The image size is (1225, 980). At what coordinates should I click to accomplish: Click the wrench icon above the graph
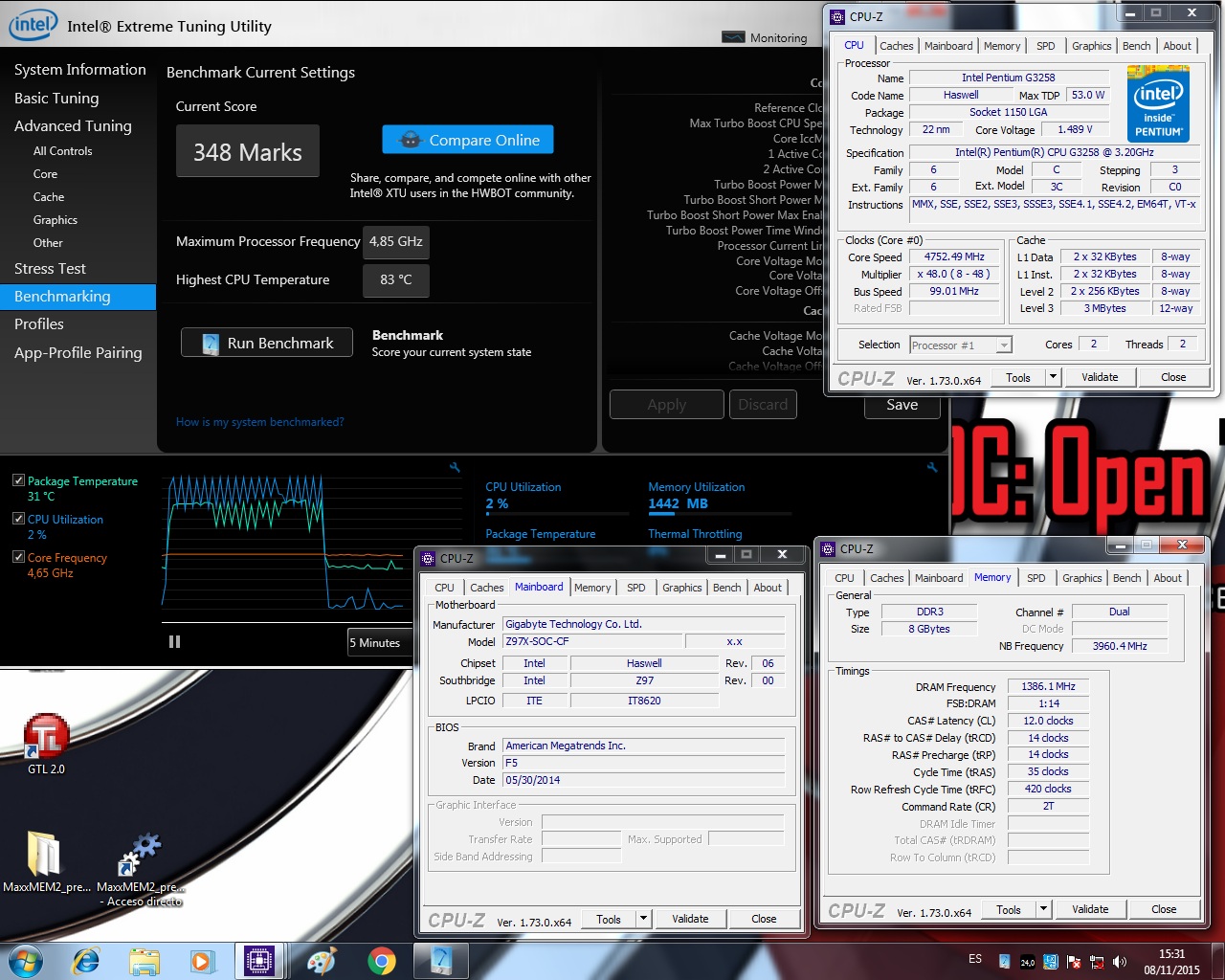[455, 467]
